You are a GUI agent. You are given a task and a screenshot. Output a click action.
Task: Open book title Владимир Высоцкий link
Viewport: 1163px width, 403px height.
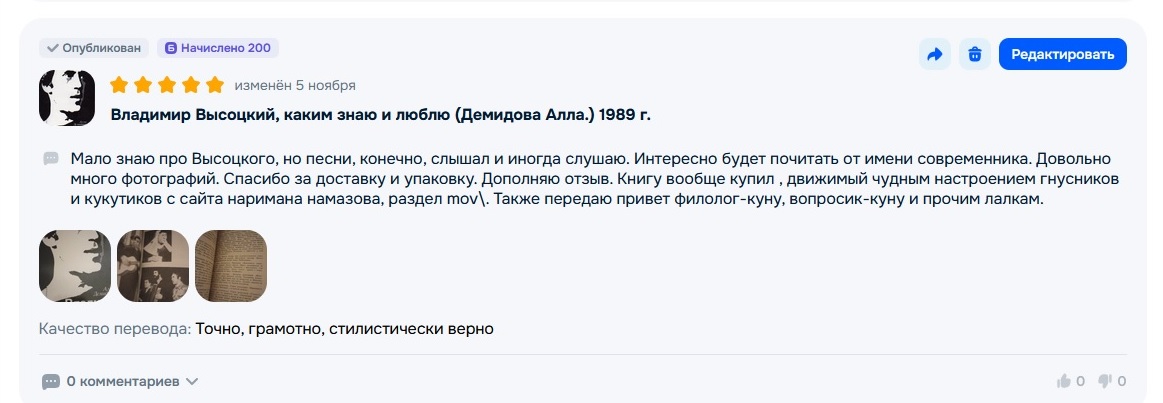coord(380,115)
